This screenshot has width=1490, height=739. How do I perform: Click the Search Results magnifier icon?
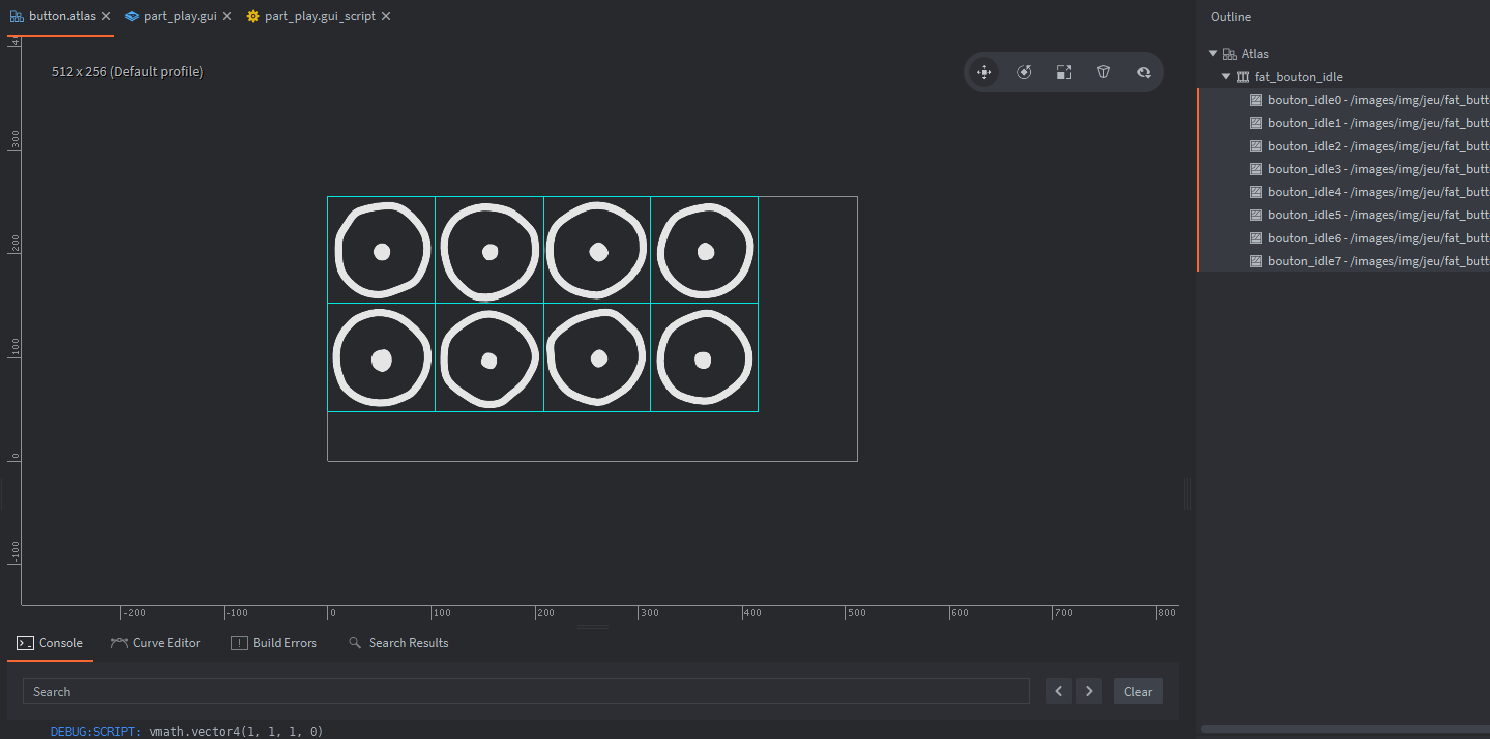(355, 643)
